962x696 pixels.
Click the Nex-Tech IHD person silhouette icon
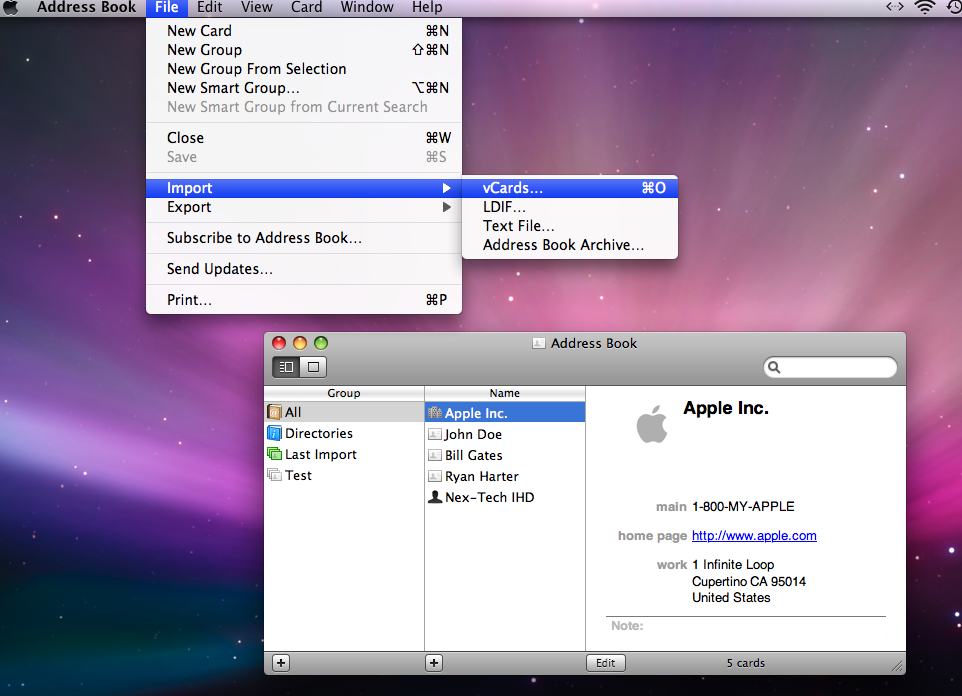435,497
